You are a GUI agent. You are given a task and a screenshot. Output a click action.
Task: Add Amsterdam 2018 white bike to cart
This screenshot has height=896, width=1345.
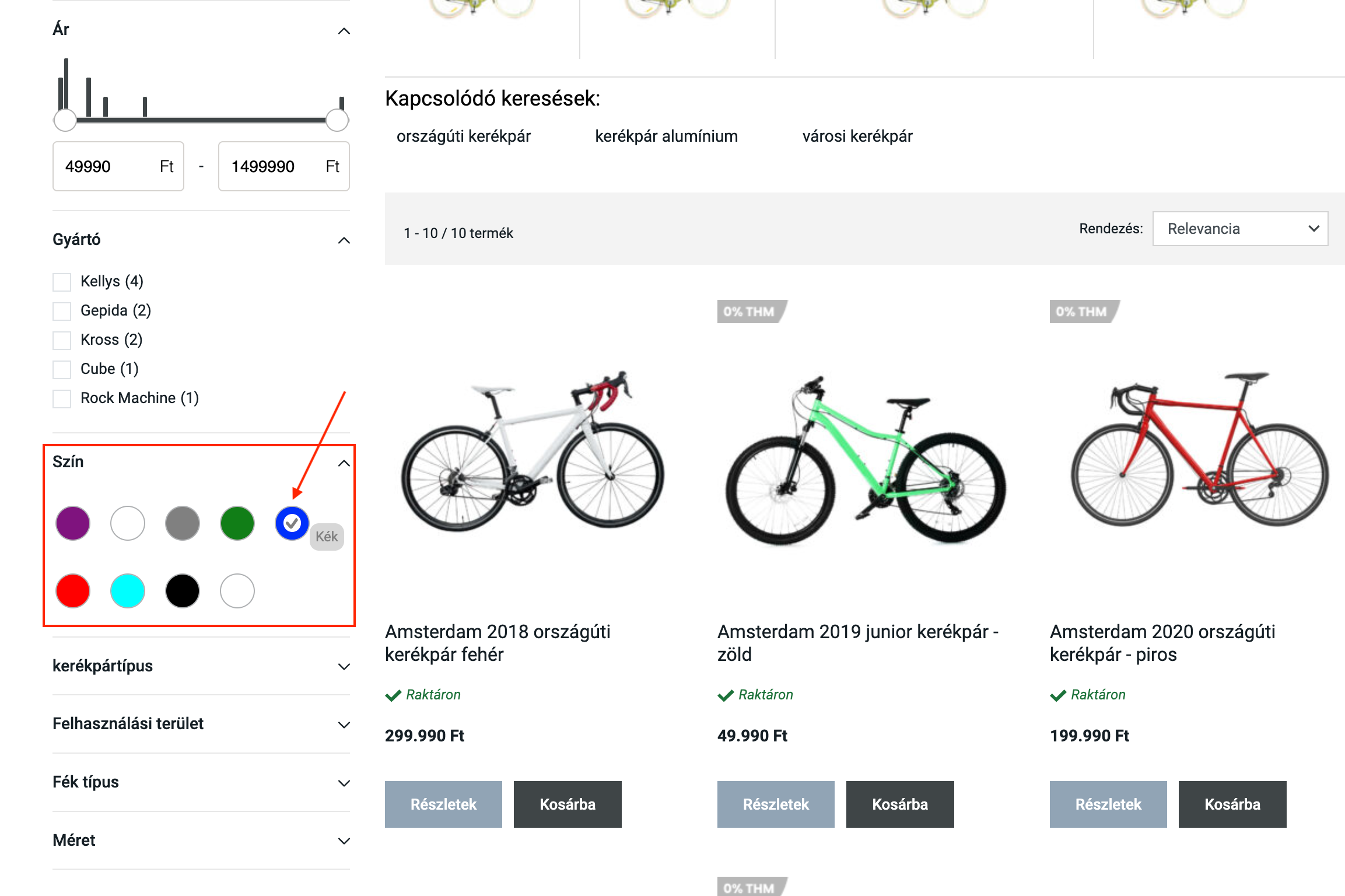coord(567,804)
